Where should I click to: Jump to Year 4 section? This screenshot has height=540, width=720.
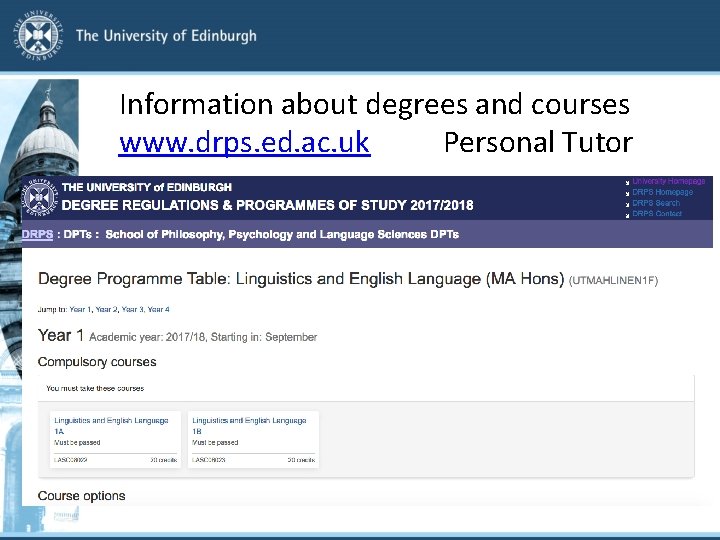coord(158,309)
